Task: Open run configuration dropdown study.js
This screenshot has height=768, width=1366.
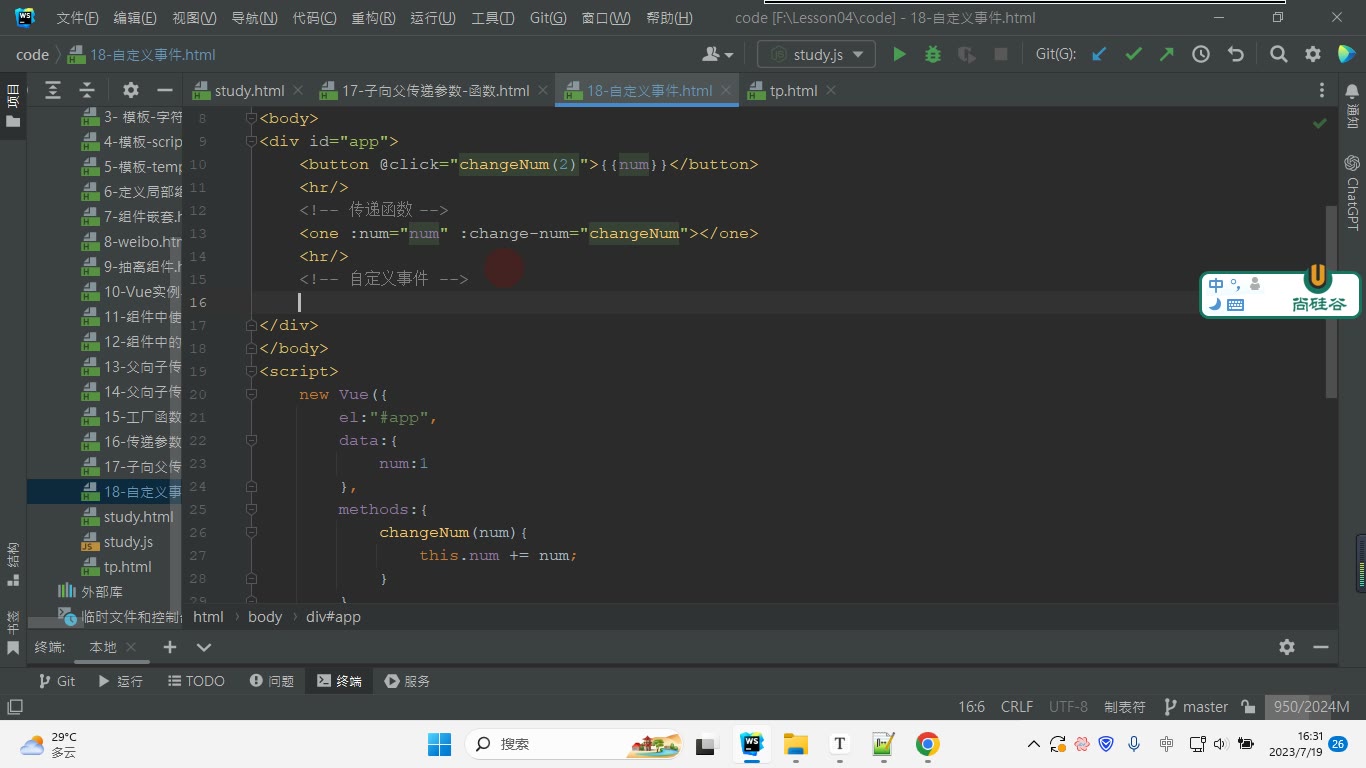Action: click(x=816, y=54)
